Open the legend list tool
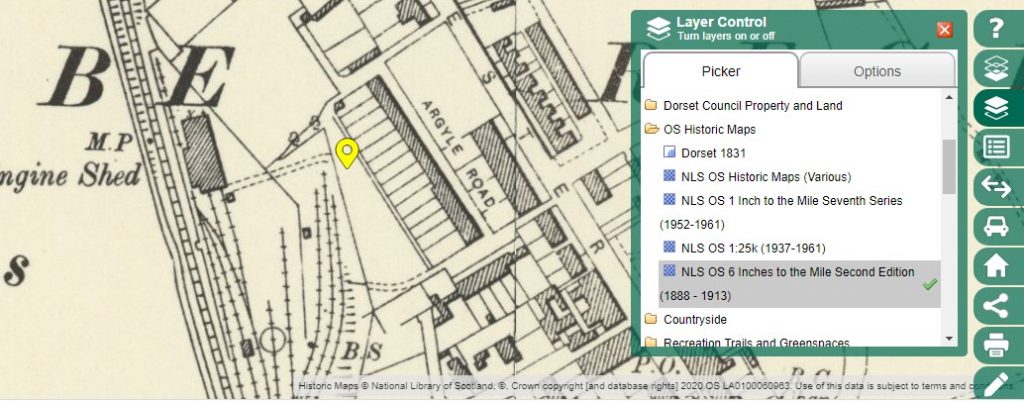The height and width of the screenshot is (403, 1024). click(x=997, y=147)
